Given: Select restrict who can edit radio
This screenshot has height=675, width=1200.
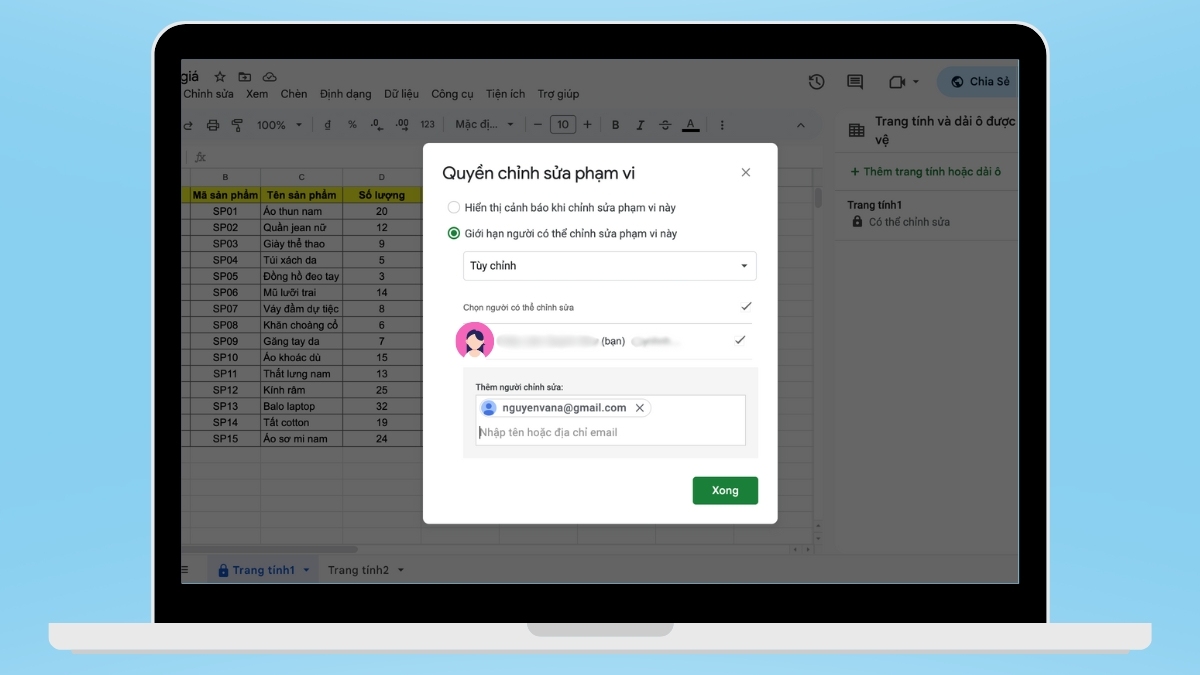Looking at the screenshot, I should click(x=454, y=233).
